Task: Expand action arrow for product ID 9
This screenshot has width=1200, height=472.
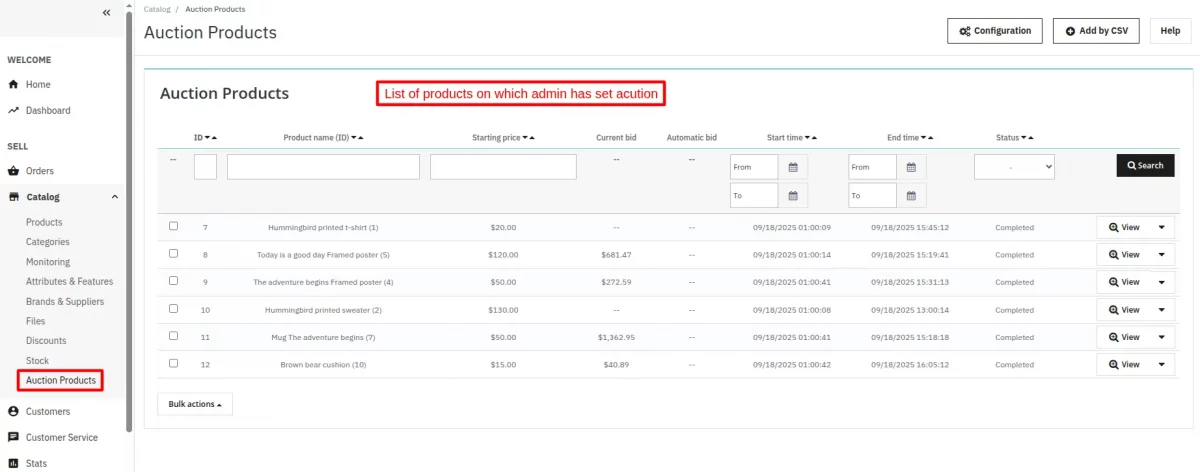Action: pyautogui.click(x=1161, y=282)
